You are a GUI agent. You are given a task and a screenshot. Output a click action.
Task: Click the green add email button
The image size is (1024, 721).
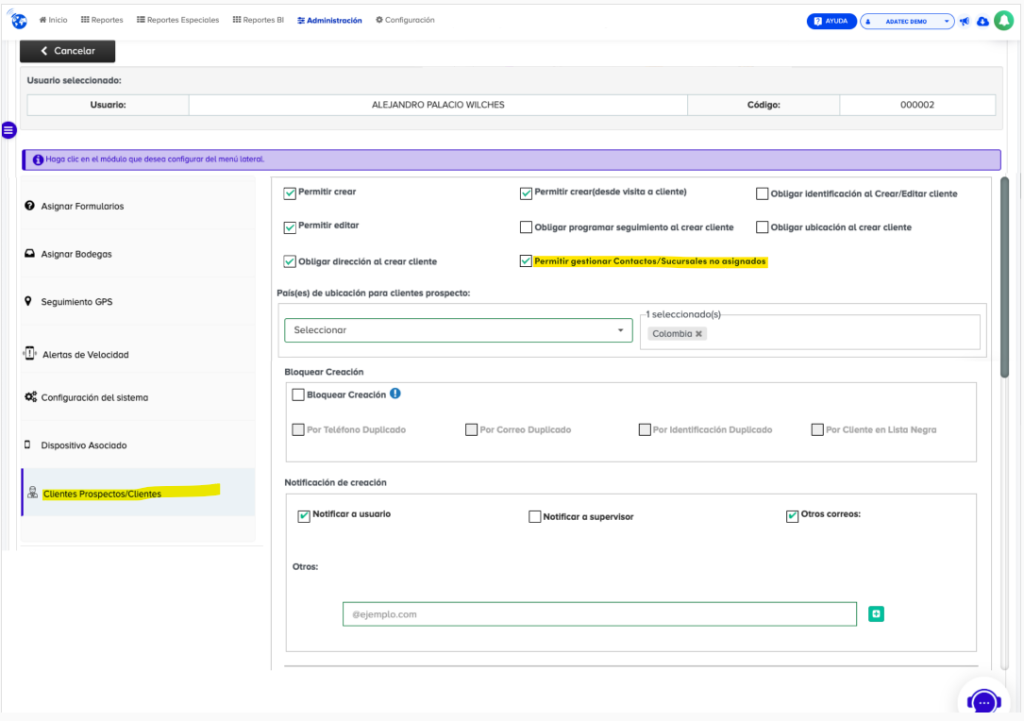click(876, 614)
